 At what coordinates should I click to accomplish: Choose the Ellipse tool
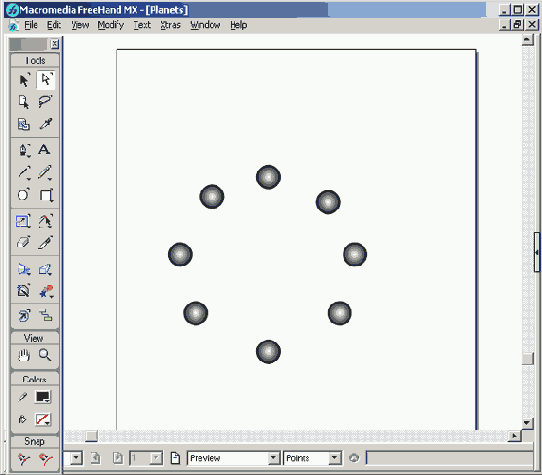coord(24,195)
